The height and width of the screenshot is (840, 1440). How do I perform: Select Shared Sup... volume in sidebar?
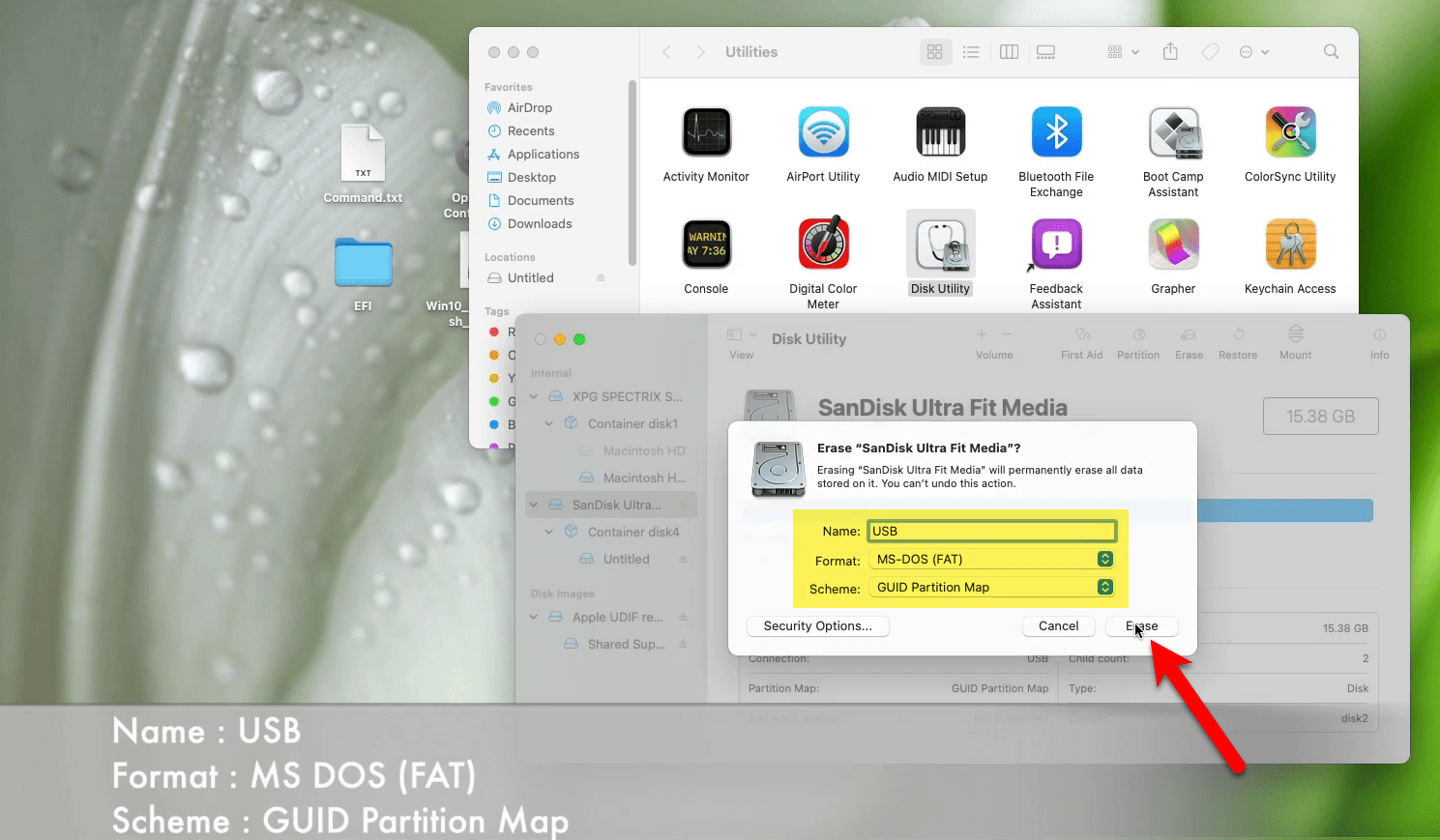click(x=627, y=644)
